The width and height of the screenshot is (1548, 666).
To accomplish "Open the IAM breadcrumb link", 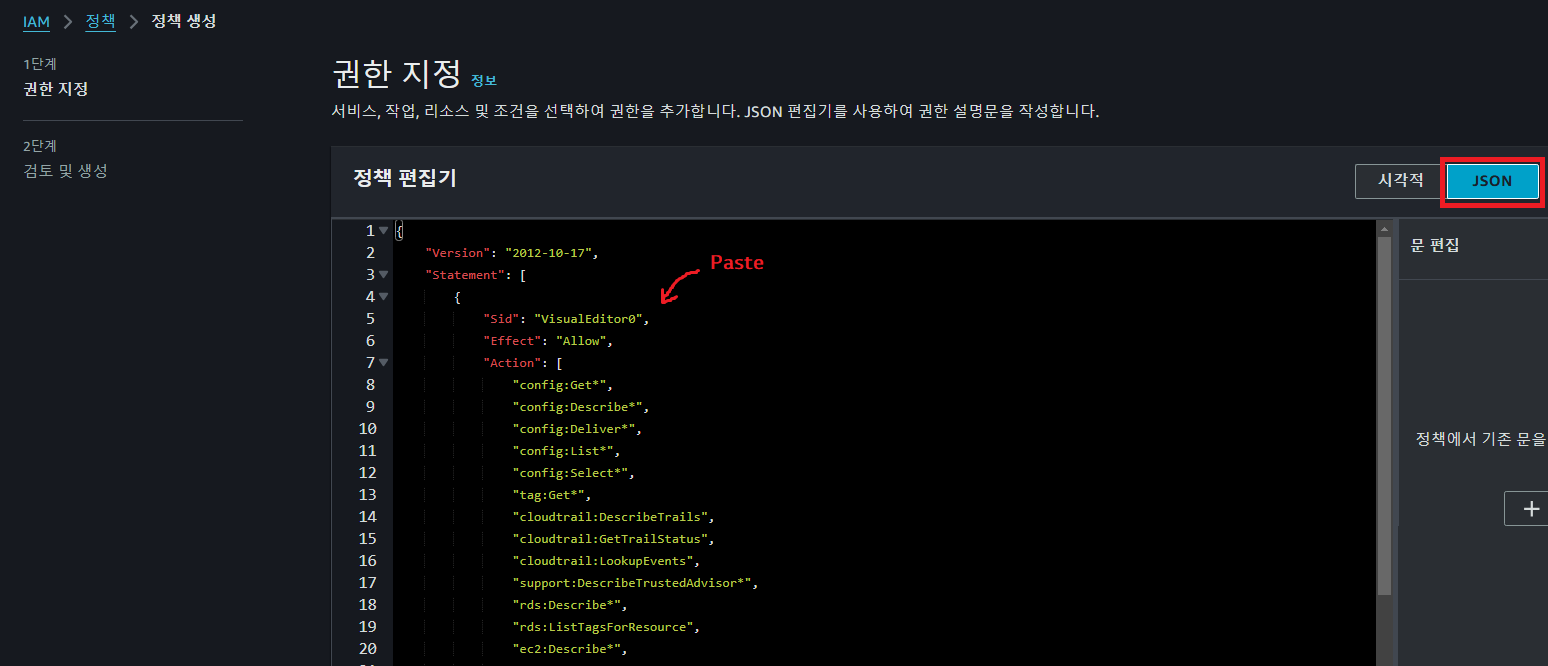I will click(x=36, y=21).
